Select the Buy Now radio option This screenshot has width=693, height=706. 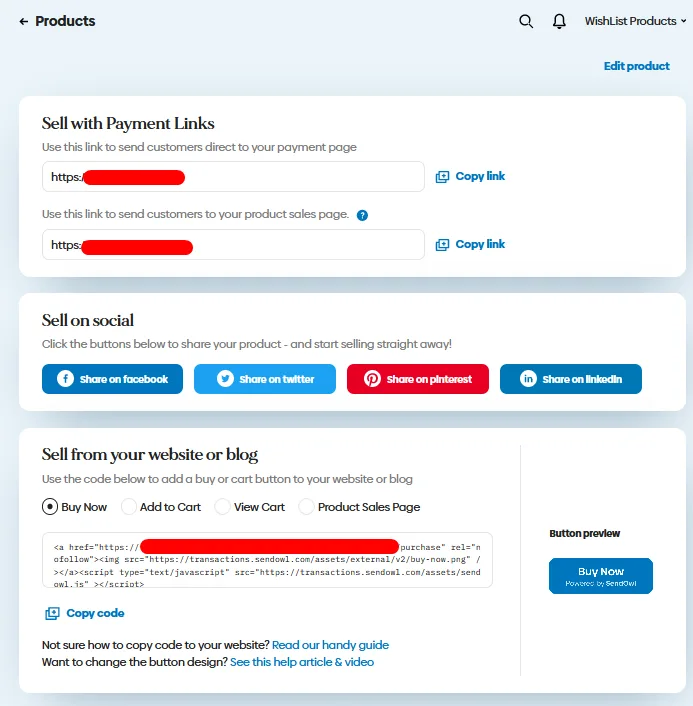click(50, 507)
